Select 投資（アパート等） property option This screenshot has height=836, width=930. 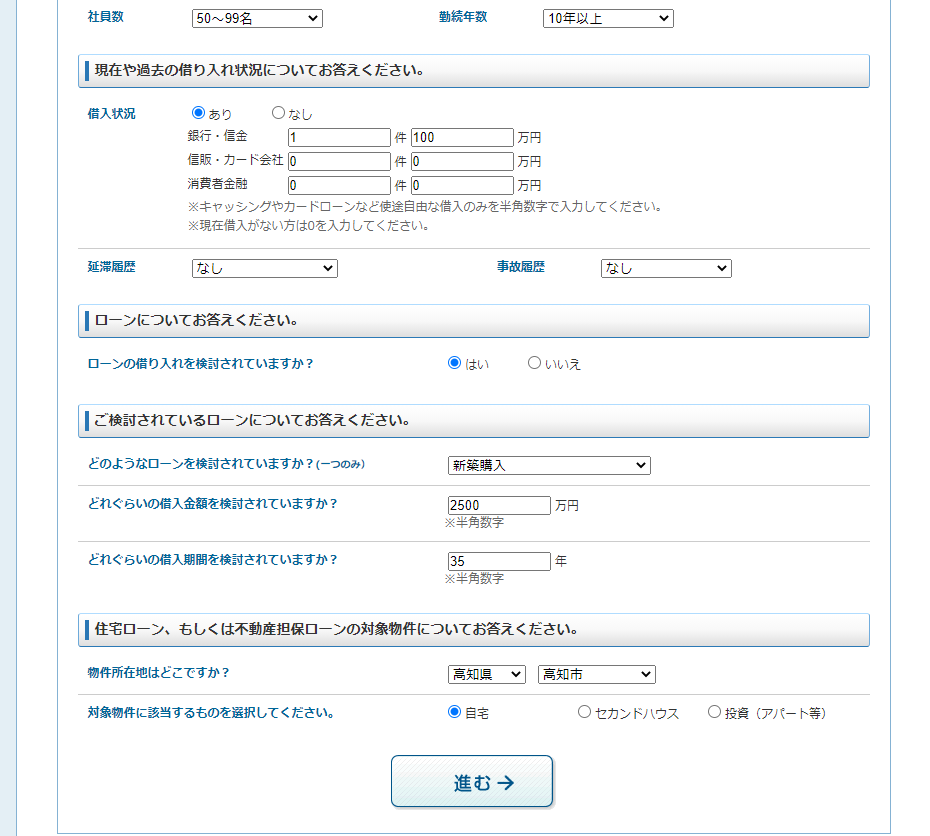coord(714,712)
